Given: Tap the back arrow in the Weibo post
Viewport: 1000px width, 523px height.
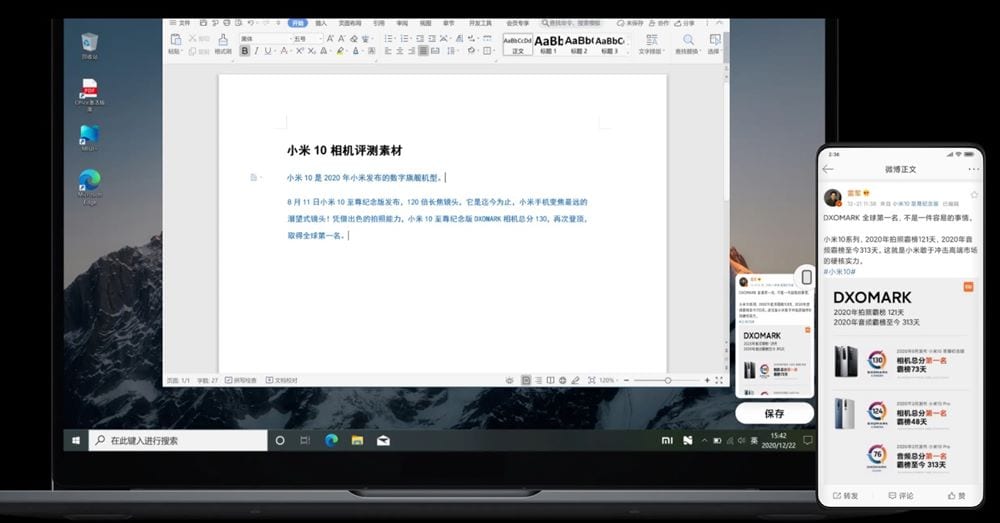Looking at the screenshot, I should click(x=828, y=169).
